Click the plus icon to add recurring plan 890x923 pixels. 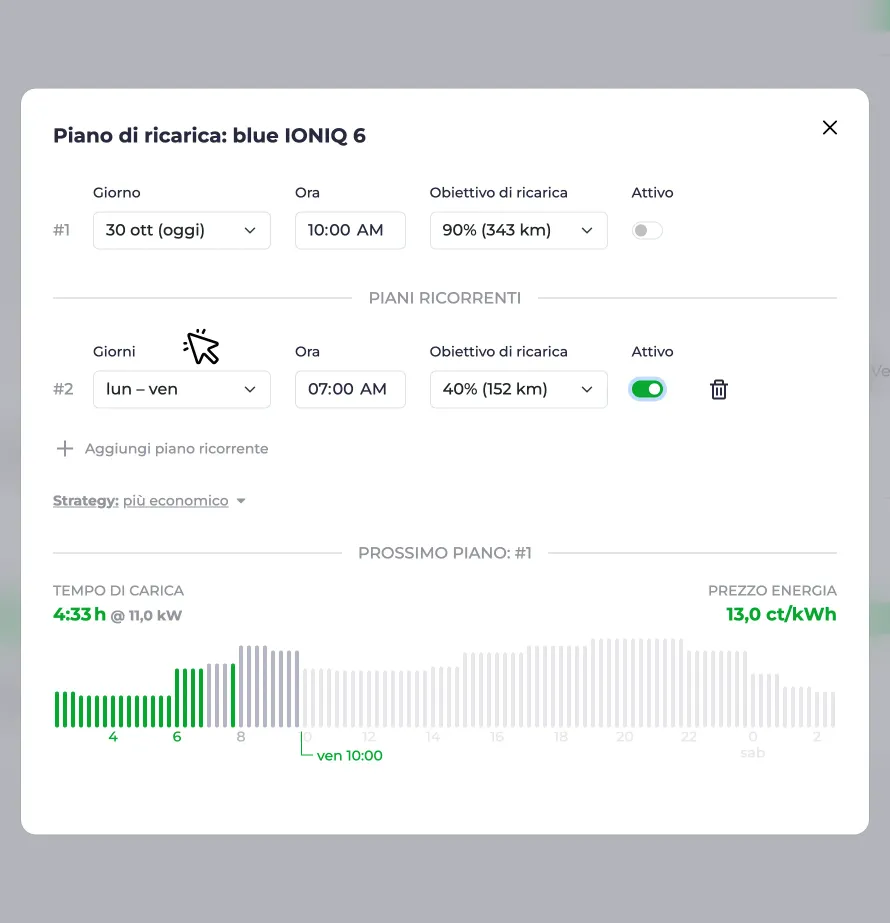coord(65,449)
